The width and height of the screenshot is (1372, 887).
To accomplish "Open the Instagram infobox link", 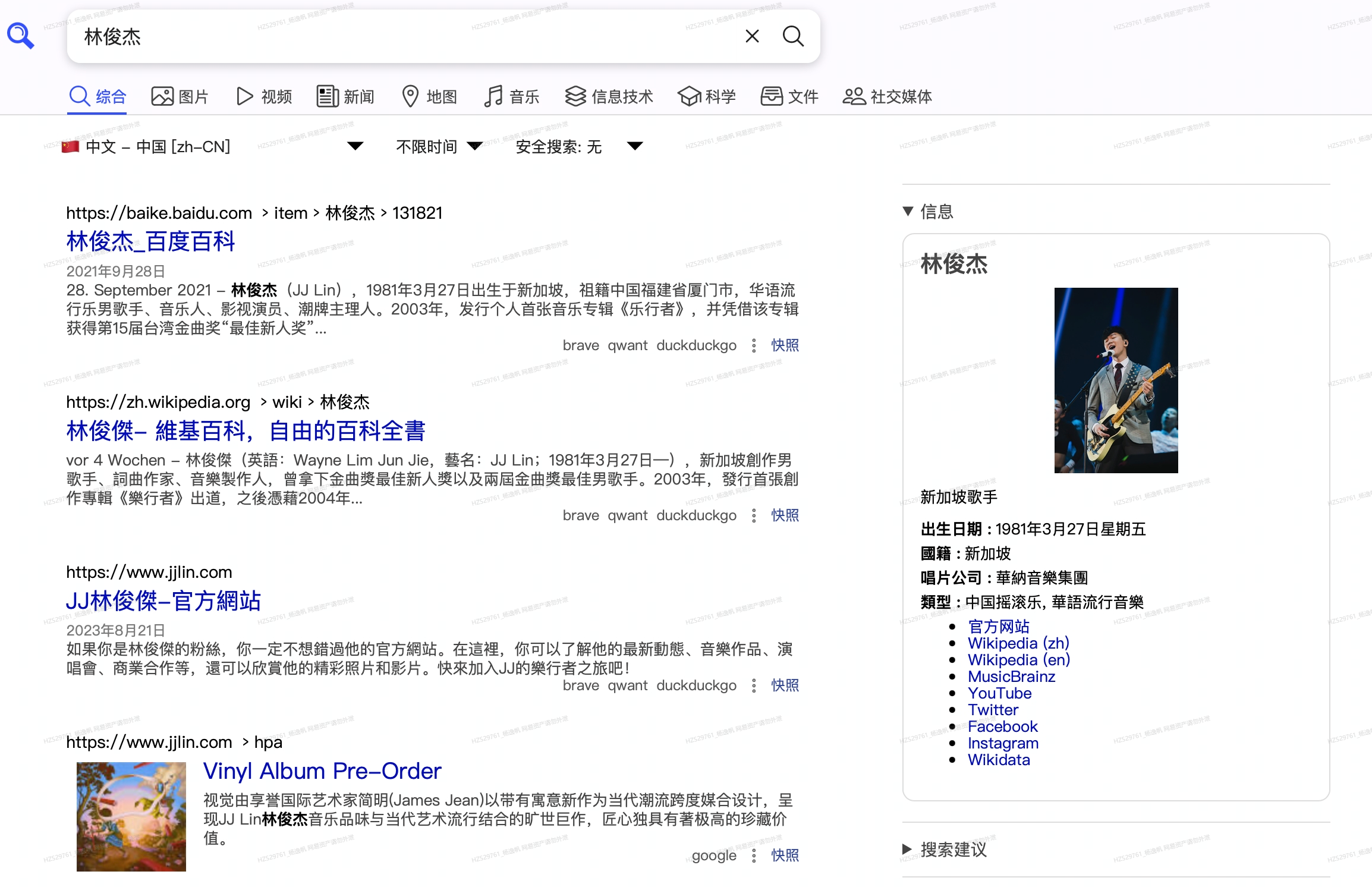I will [x=1003, y=743].
